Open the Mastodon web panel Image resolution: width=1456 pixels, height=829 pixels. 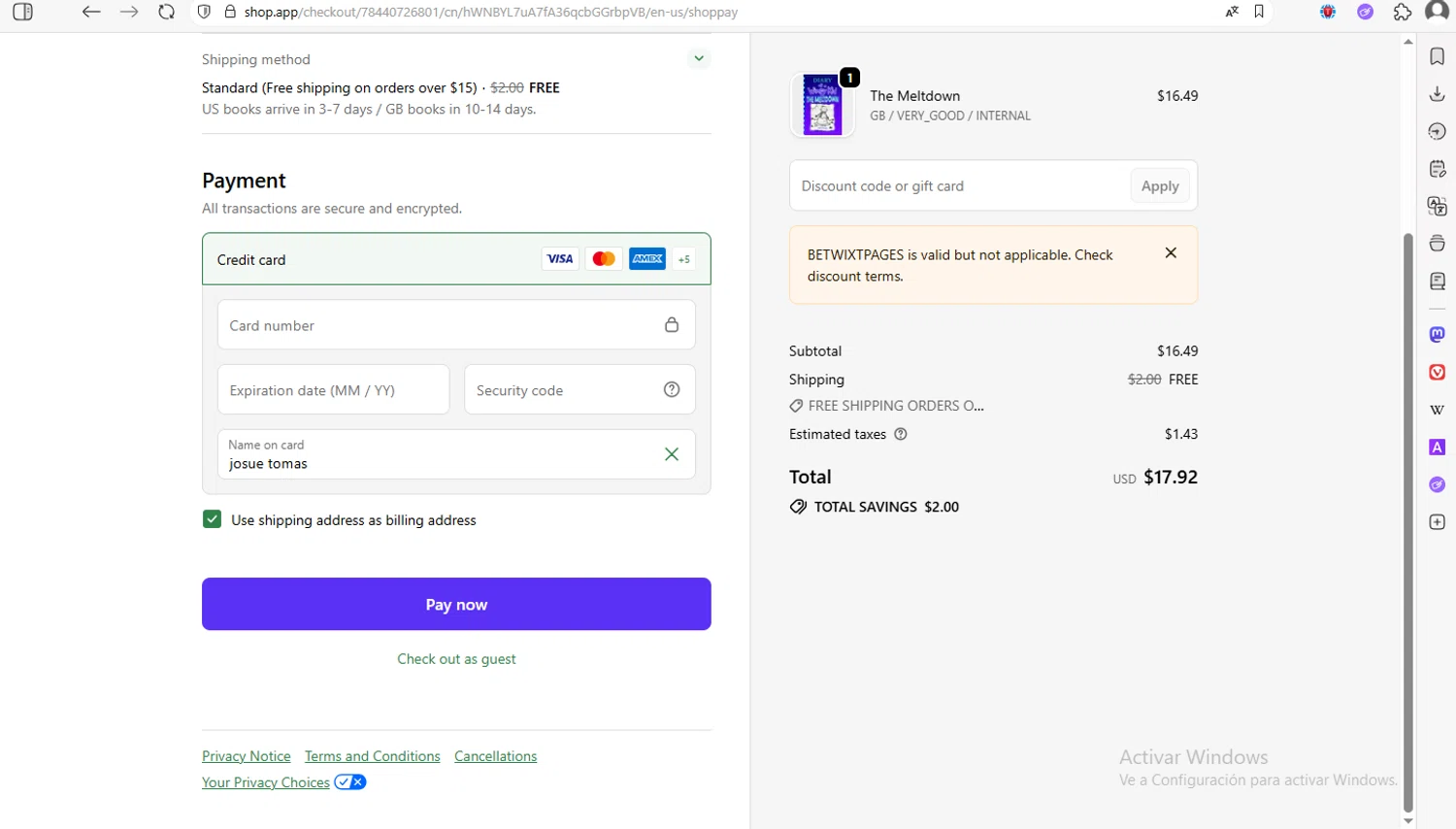tap(1438, 334)
